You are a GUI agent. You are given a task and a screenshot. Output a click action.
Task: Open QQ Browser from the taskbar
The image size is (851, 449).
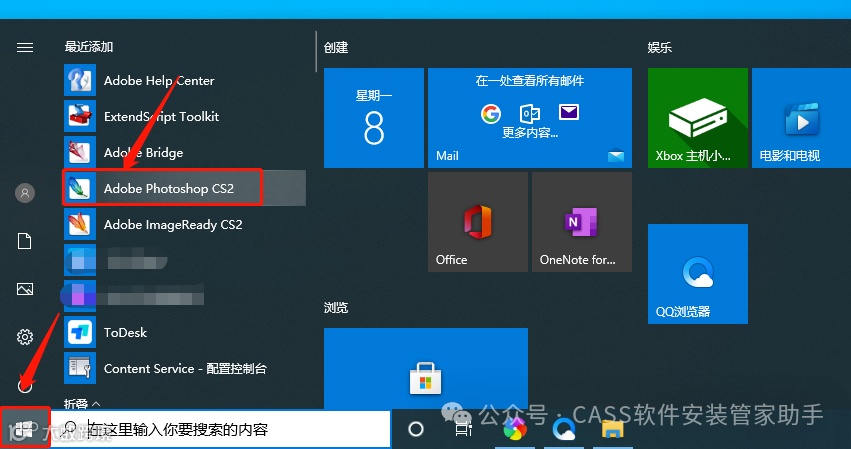564,430
